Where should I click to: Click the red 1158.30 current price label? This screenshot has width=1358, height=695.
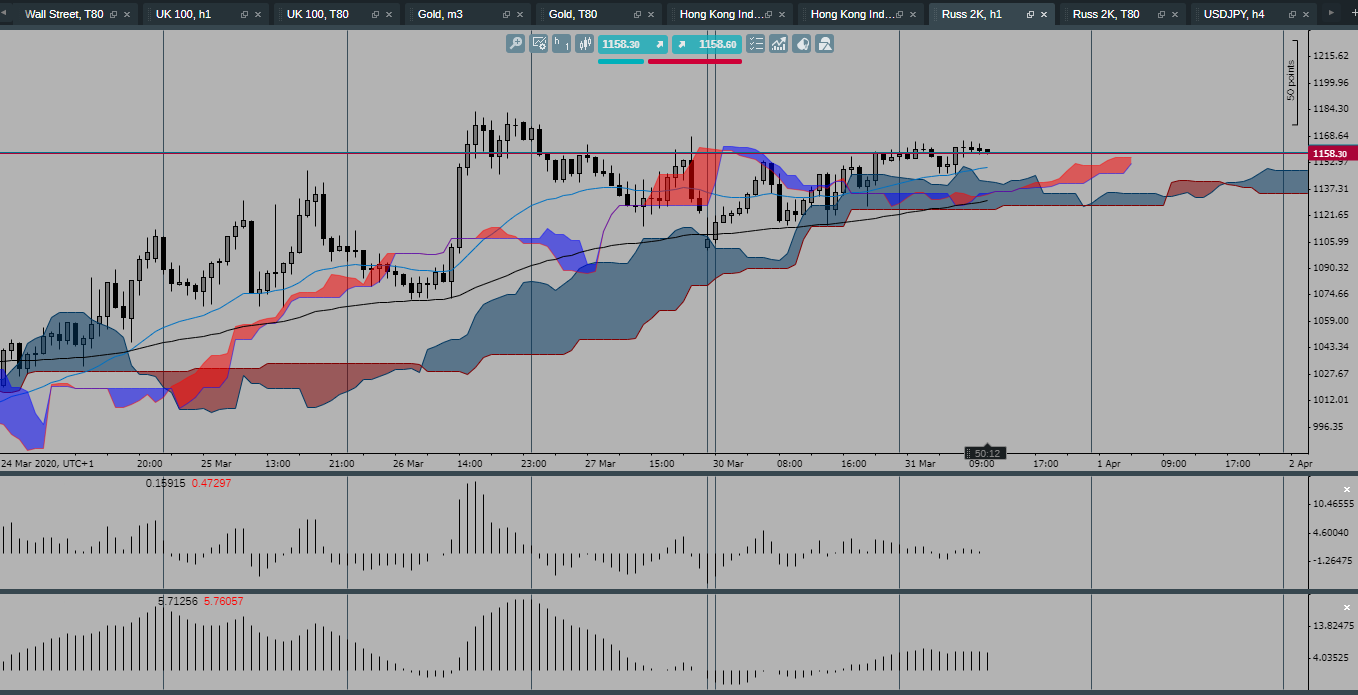click(1332, 153)
